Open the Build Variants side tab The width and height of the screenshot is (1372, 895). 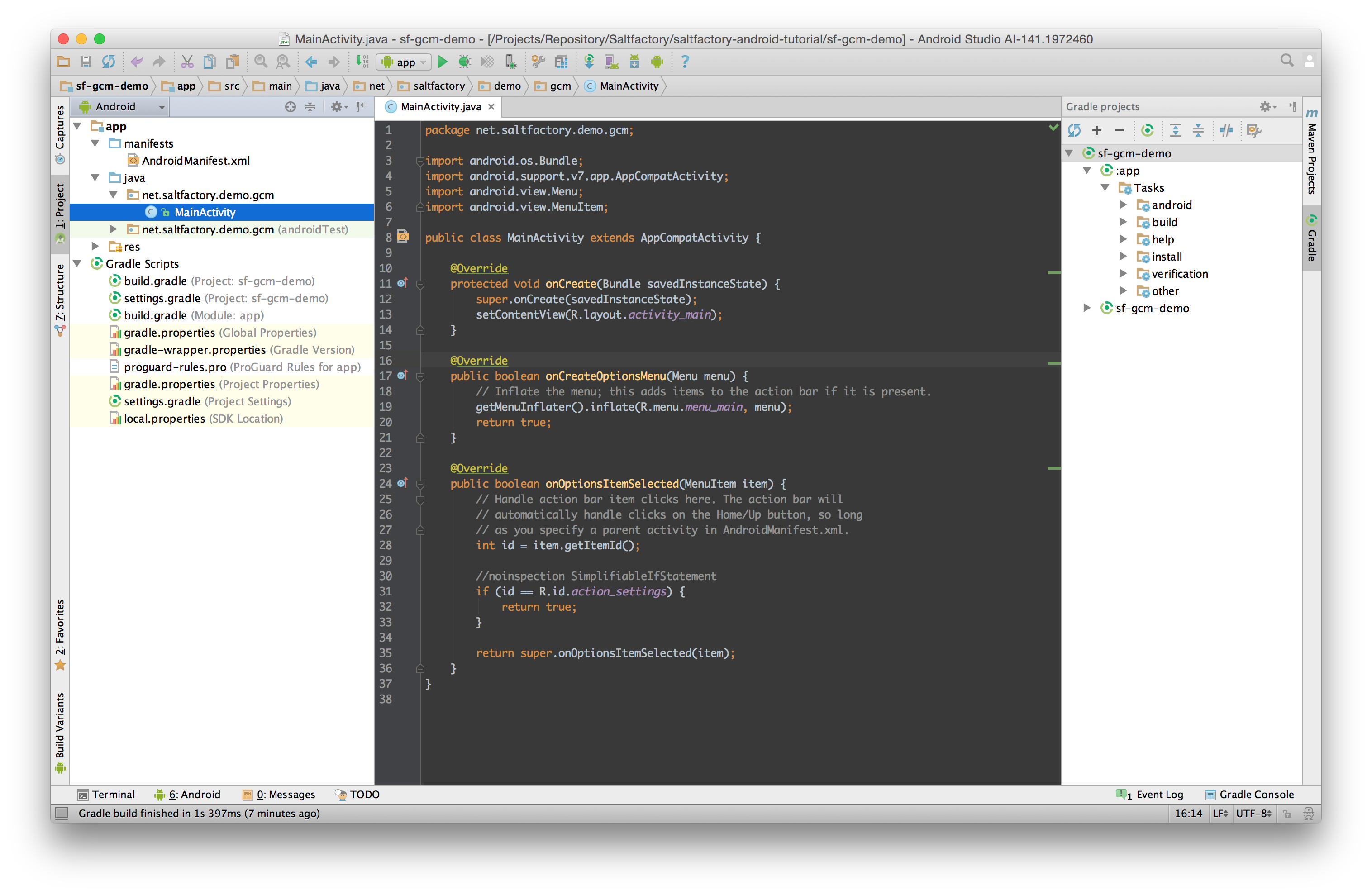[60, 733]
